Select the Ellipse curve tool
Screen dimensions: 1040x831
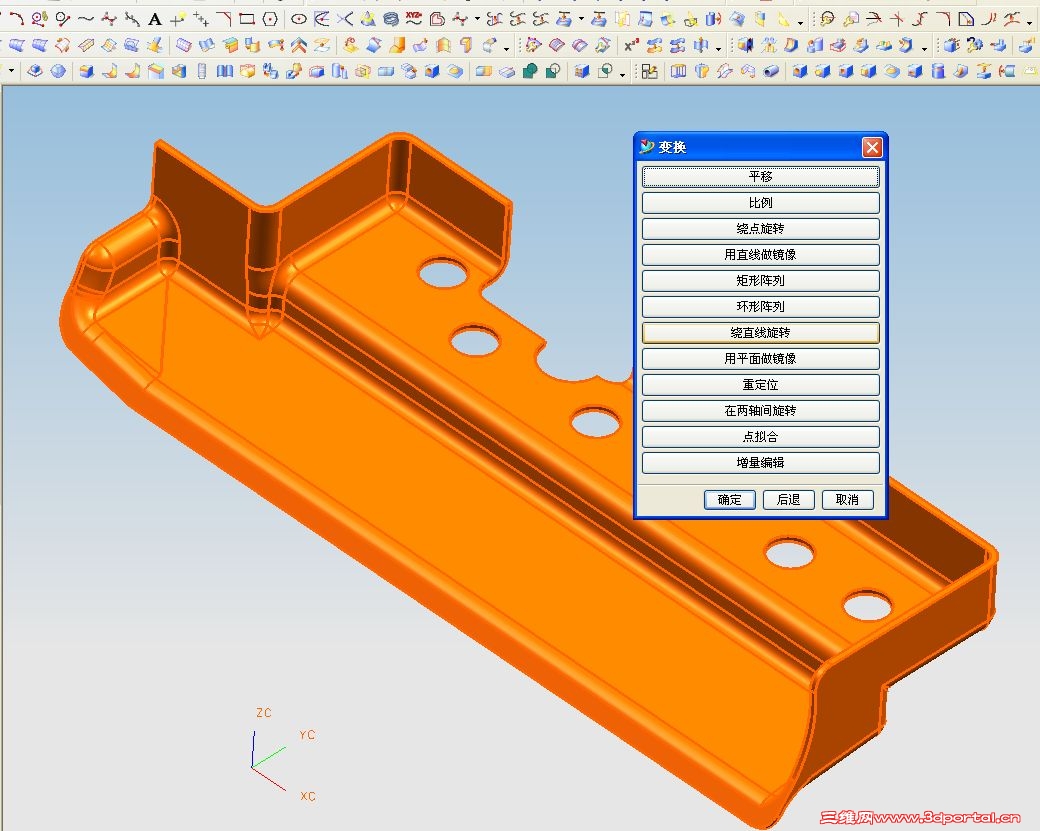click(298, 19)
